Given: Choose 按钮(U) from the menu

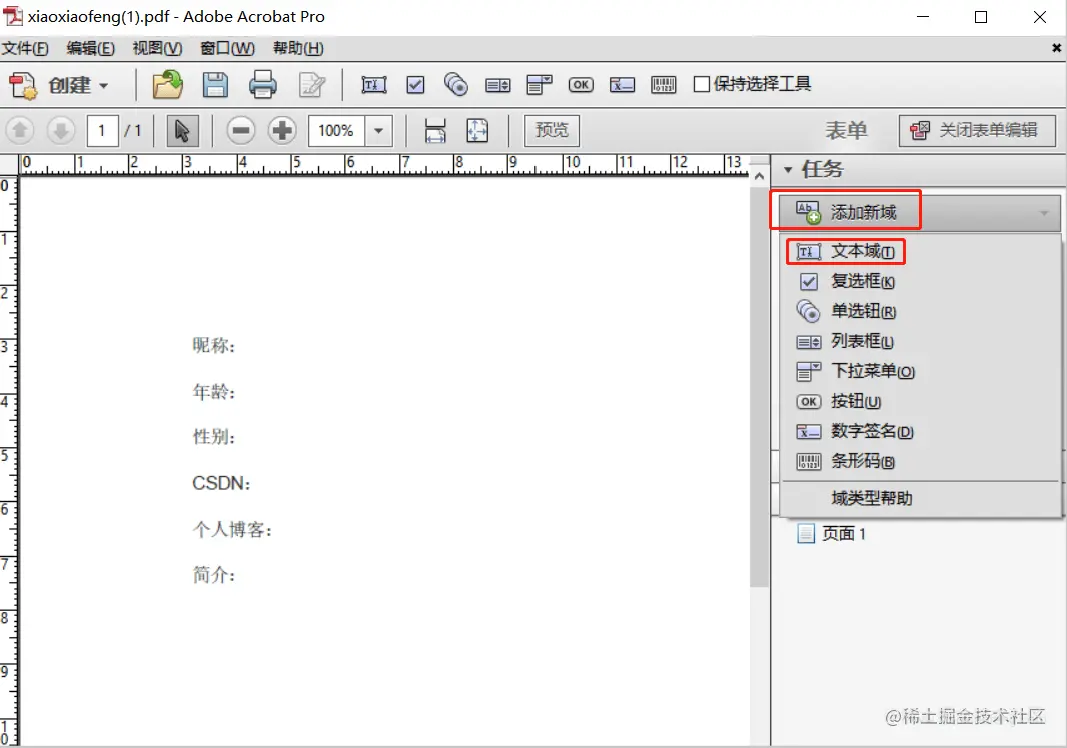Looking at the screenshot, I should click(921, 401).
